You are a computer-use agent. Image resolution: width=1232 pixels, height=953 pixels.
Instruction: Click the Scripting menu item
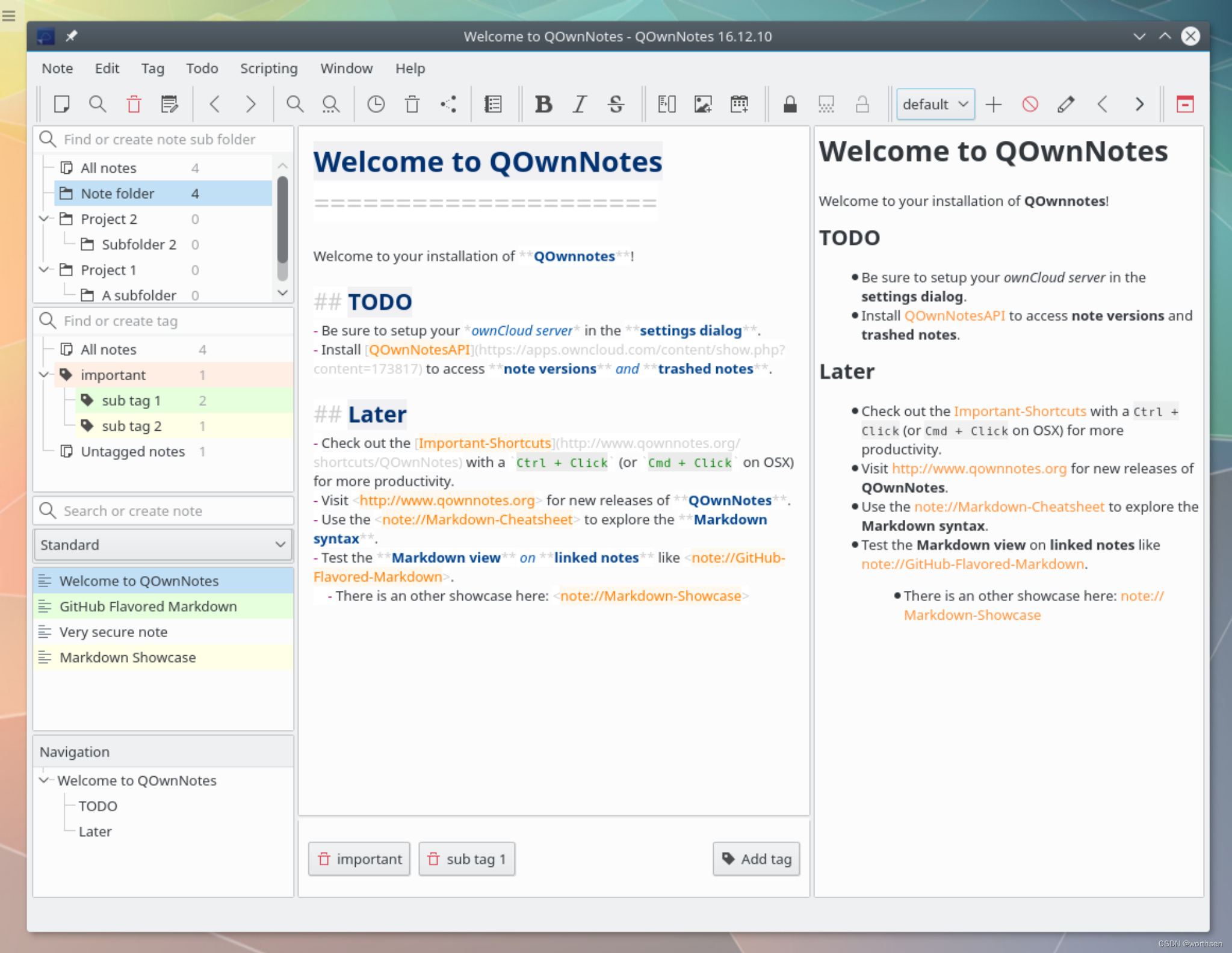pos(267,67)
